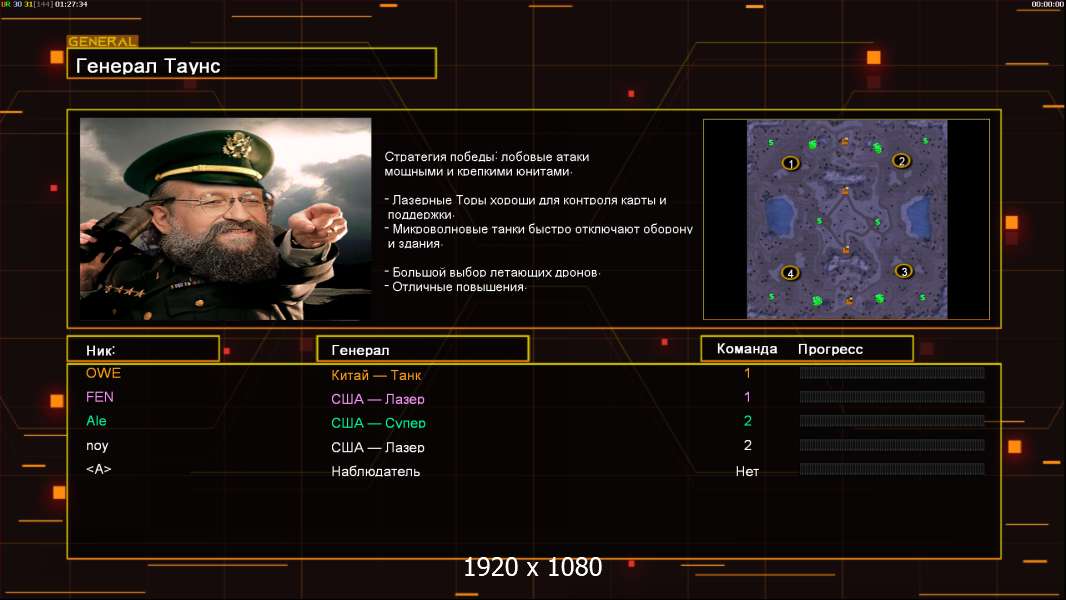Image resolution: width=1066 pixels, height=600 pixels.
Task: Click the right blue lake on the minimap
Action: click(x=916, y=210)
